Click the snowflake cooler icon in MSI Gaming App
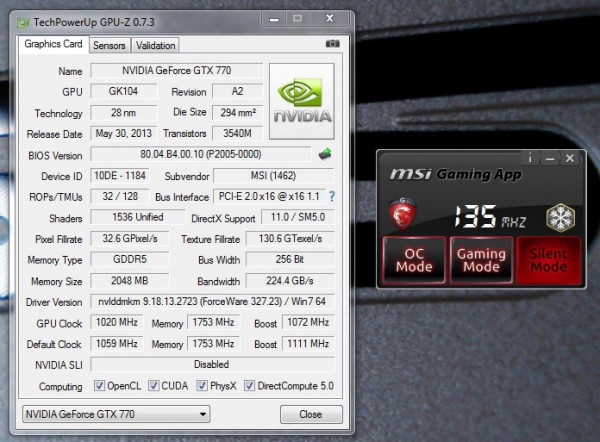The image size is (600, 442). [560, 217]
